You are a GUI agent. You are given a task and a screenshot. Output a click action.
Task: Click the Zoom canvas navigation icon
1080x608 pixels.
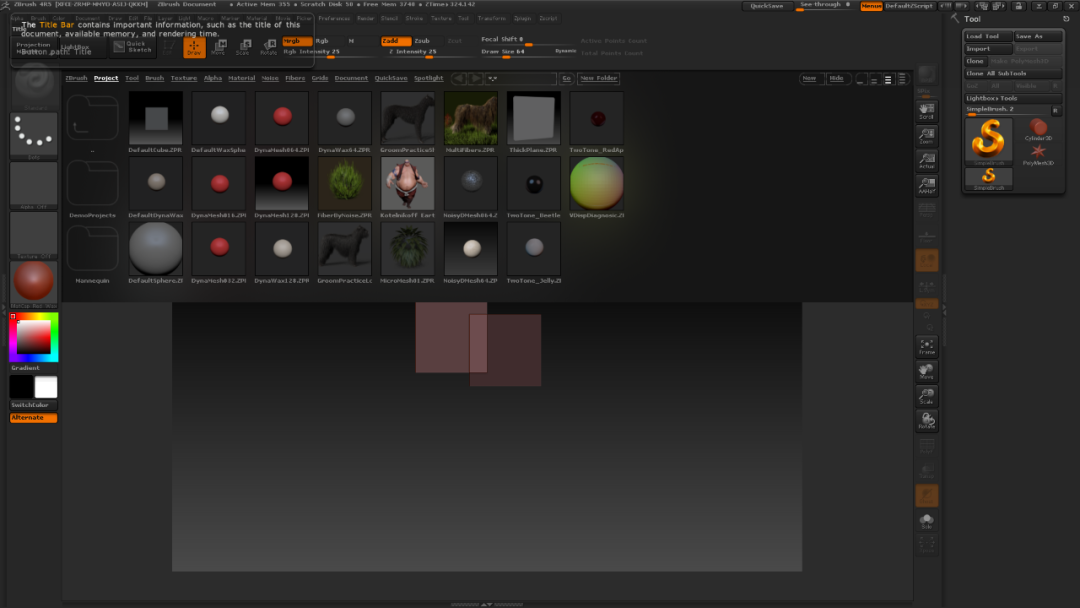[x=926, y=135]
